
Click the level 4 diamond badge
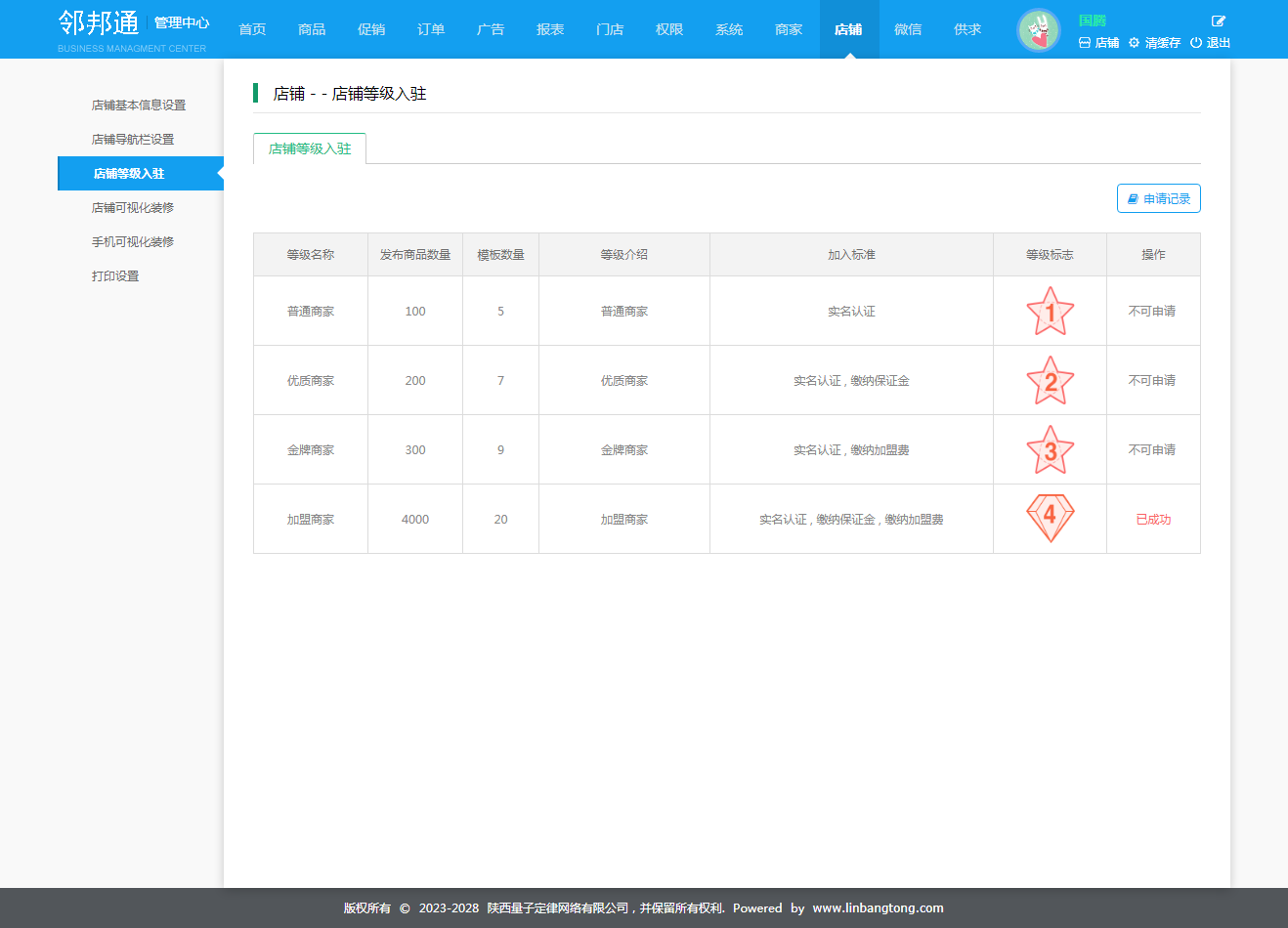pyautogui.click(x=1050, y=518)
